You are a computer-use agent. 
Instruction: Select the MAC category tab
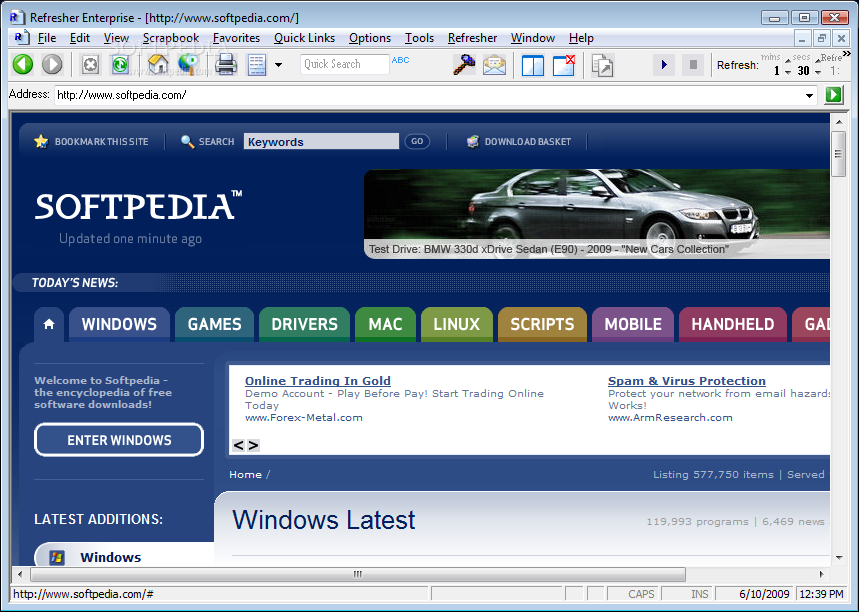click(x=385, y=324)
